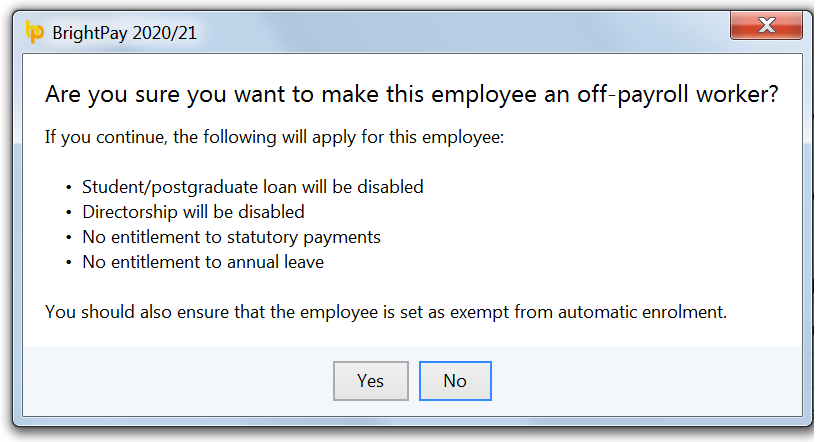822x442 pixels.
Task: Click the BrightPay logo in title bar
Action: point(34,33)
